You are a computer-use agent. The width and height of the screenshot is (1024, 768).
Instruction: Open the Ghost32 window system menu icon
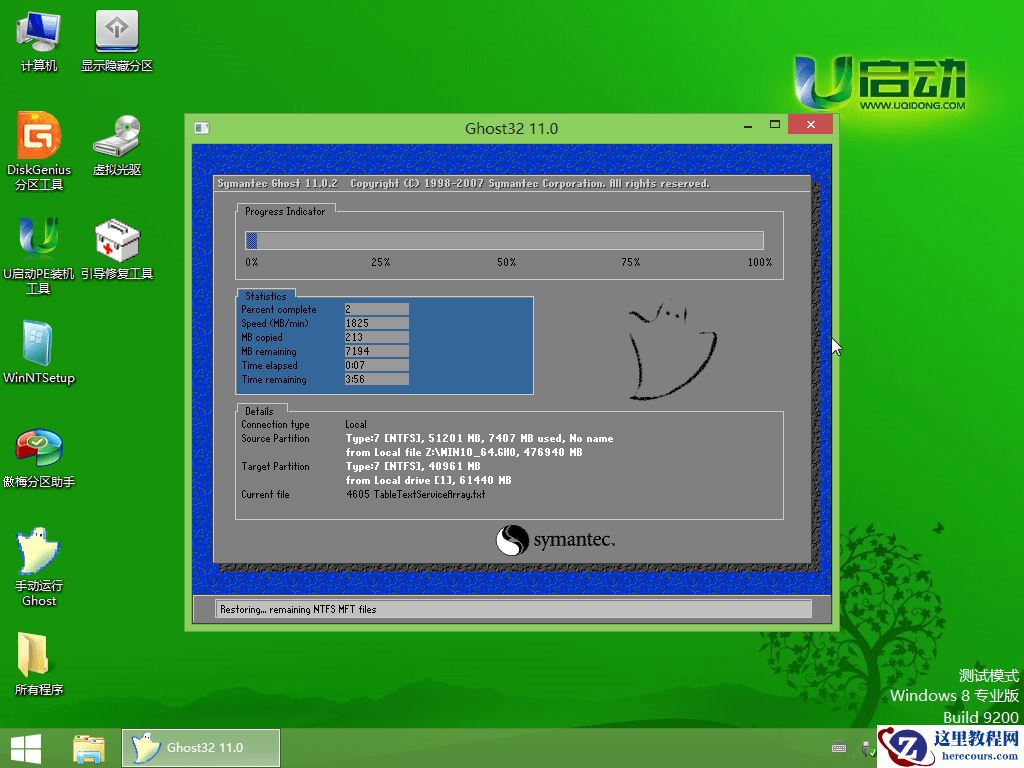click(202, 128)
